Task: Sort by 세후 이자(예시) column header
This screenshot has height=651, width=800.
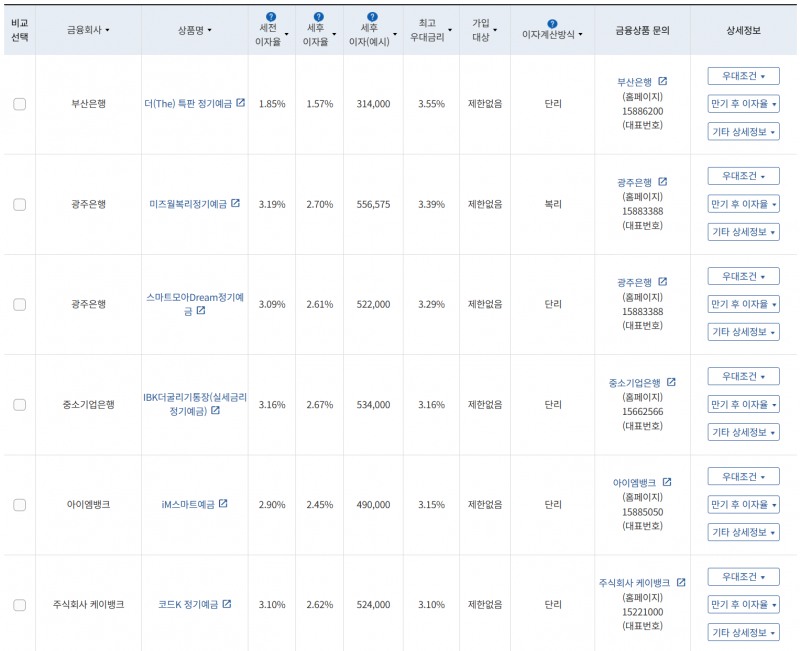Action: [x=372, y=35]
